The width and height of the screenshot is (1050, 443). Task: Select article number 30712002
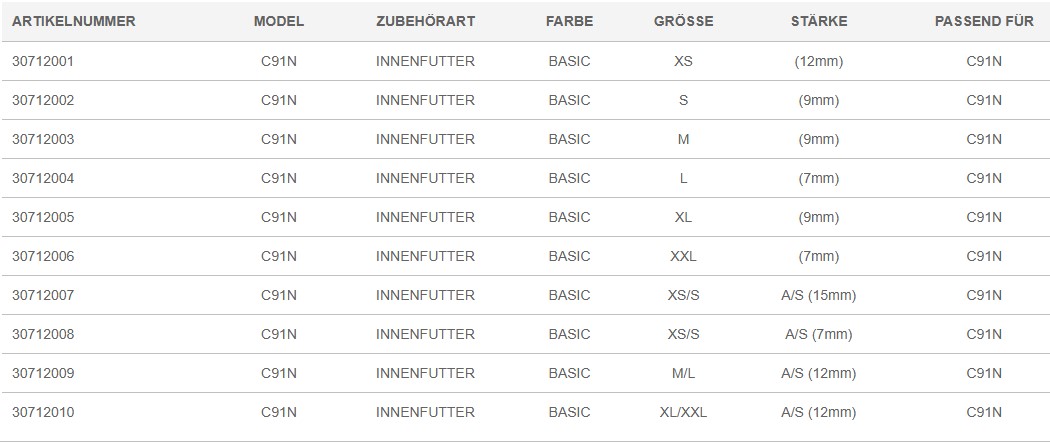click(x=43, y=100)
